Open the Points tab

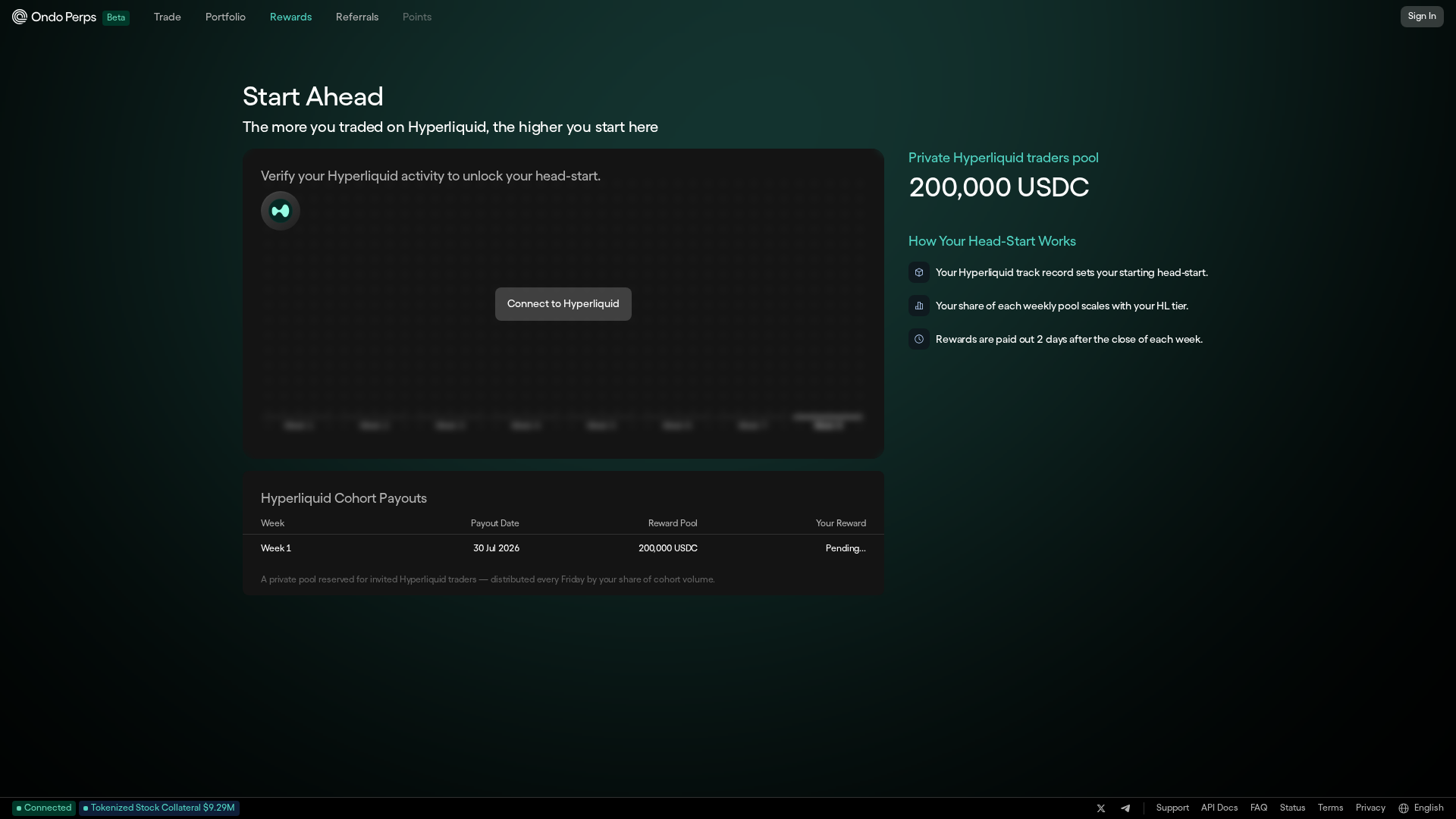coord(417,17)
